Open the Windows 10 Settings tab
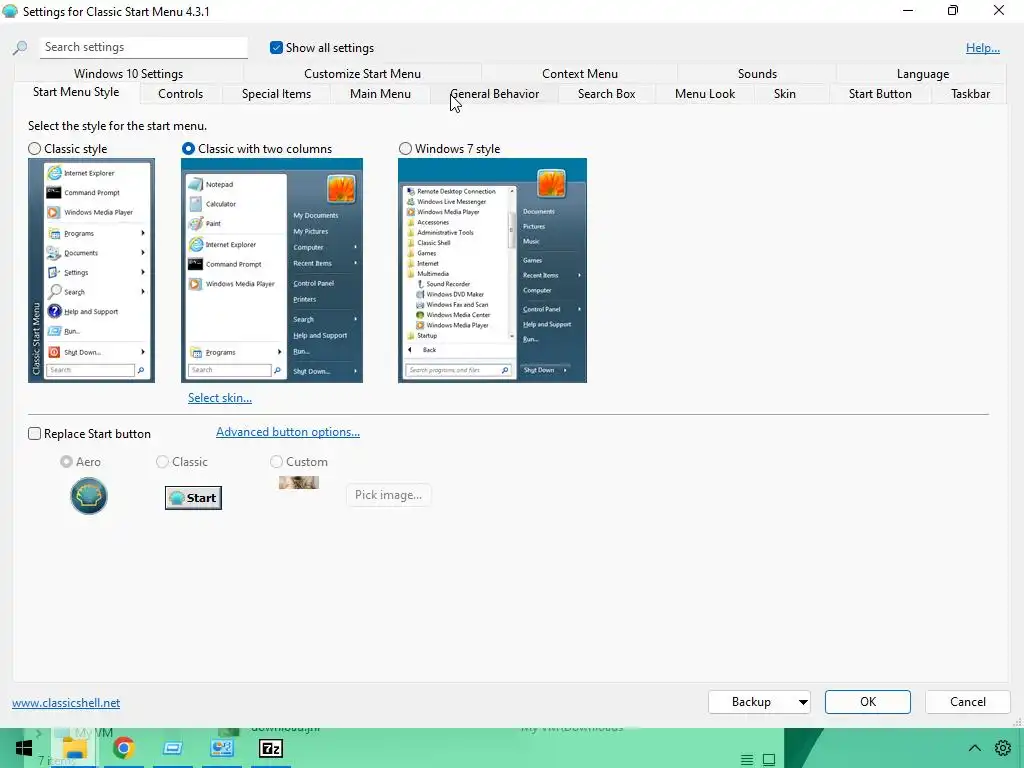 click(128, 74)
